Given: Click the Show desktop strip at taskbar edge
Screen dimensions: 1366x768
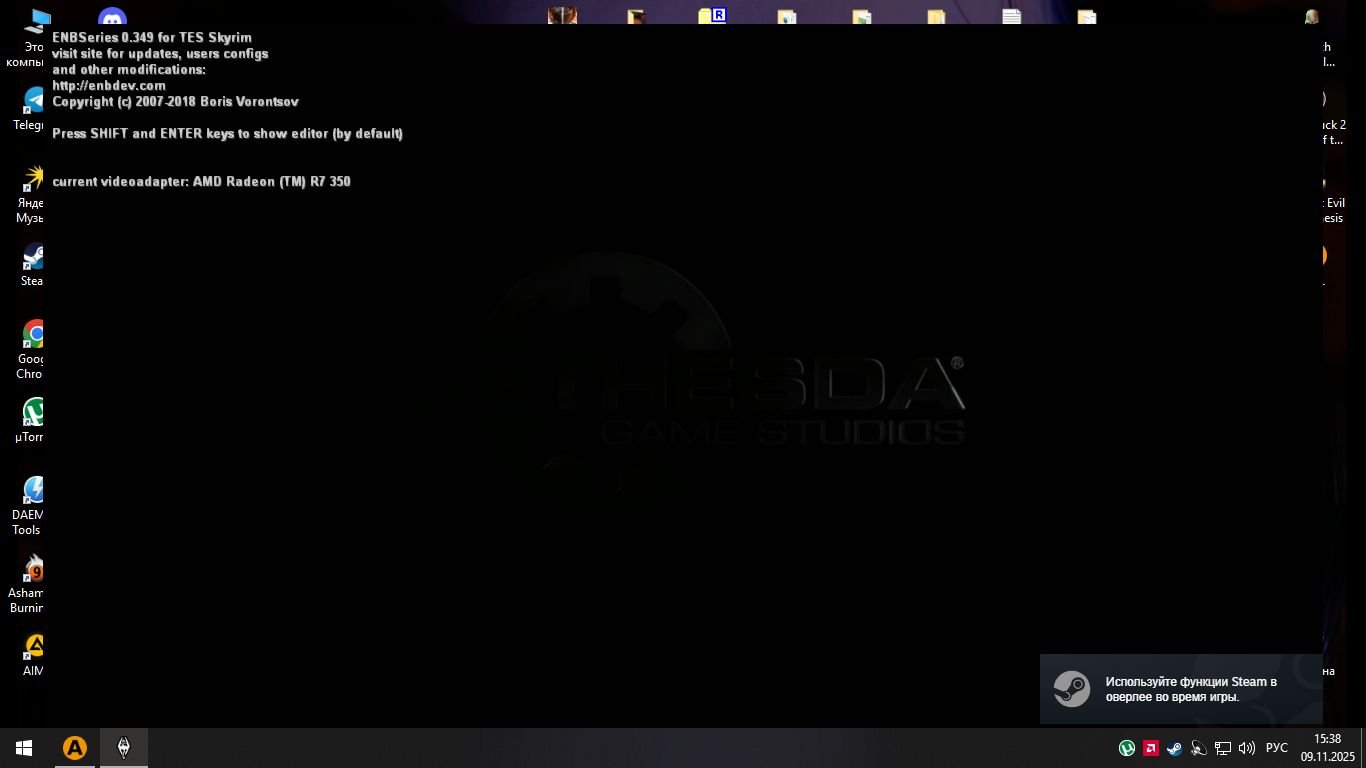Looking at the screenshot, I should [x=1362, y=748].
